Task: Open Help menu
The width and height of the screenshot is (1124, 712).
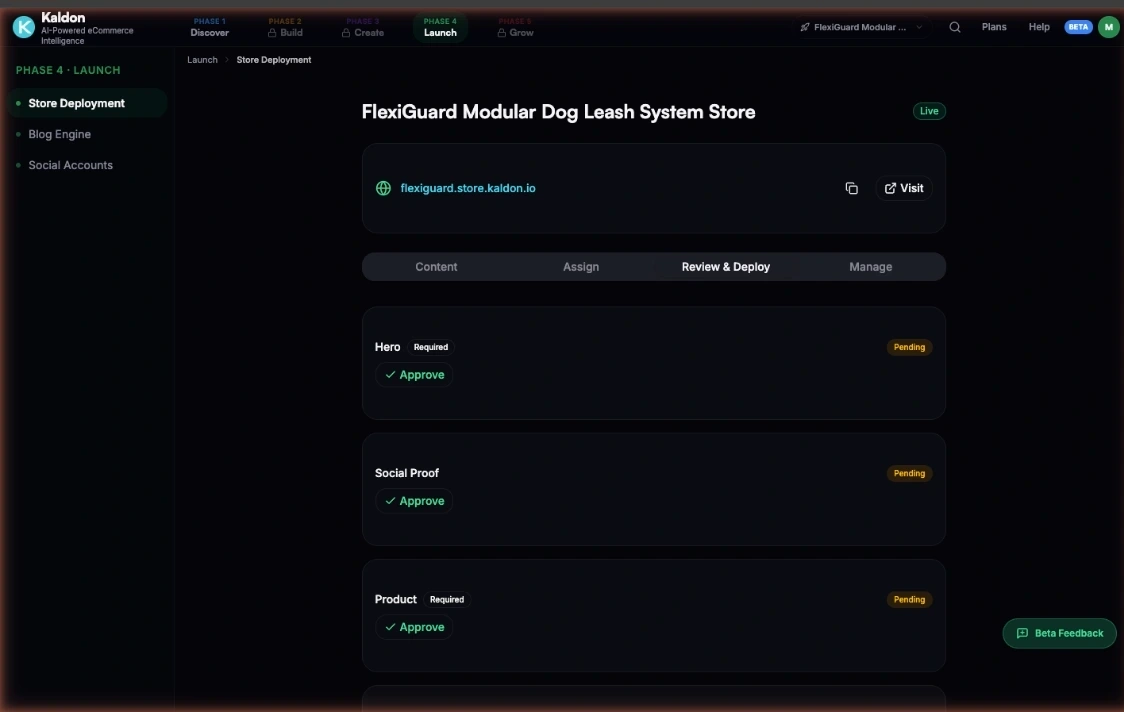Action: [1039, 27]
